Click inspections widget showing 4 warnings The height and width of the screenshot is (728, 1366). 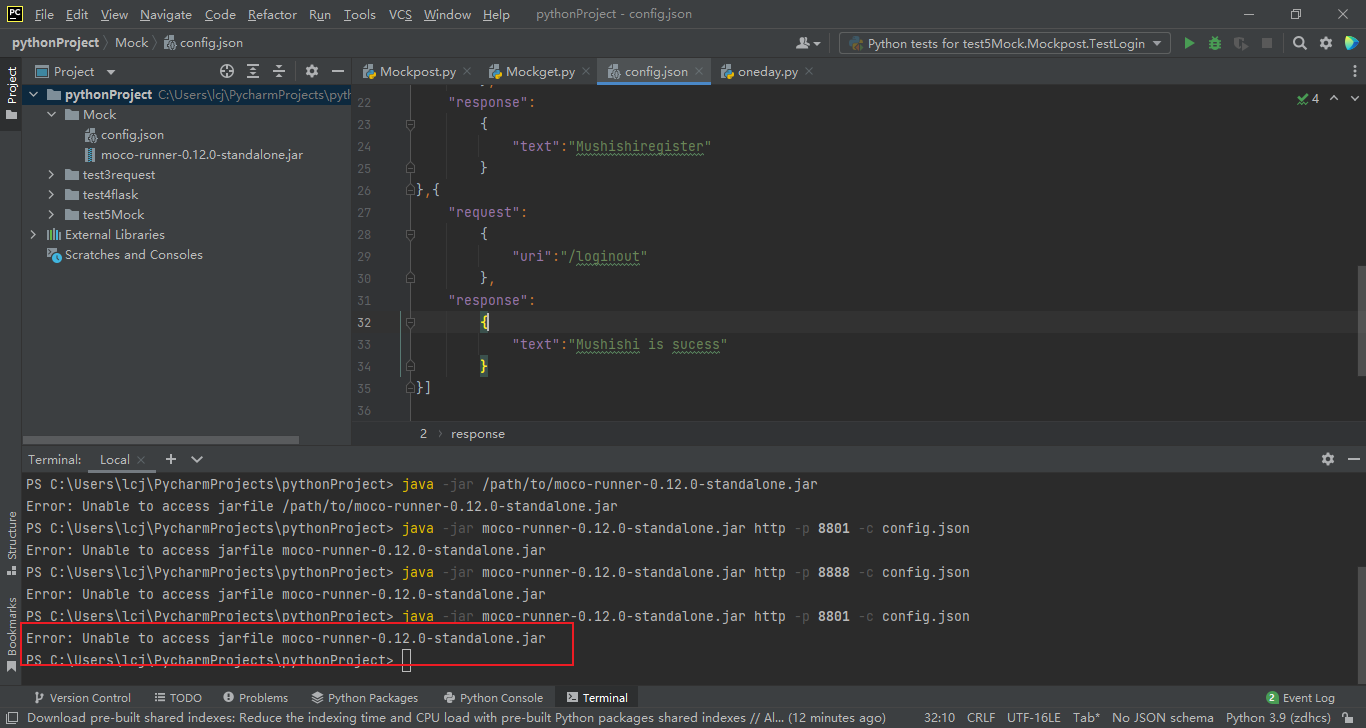point(1308,98)
